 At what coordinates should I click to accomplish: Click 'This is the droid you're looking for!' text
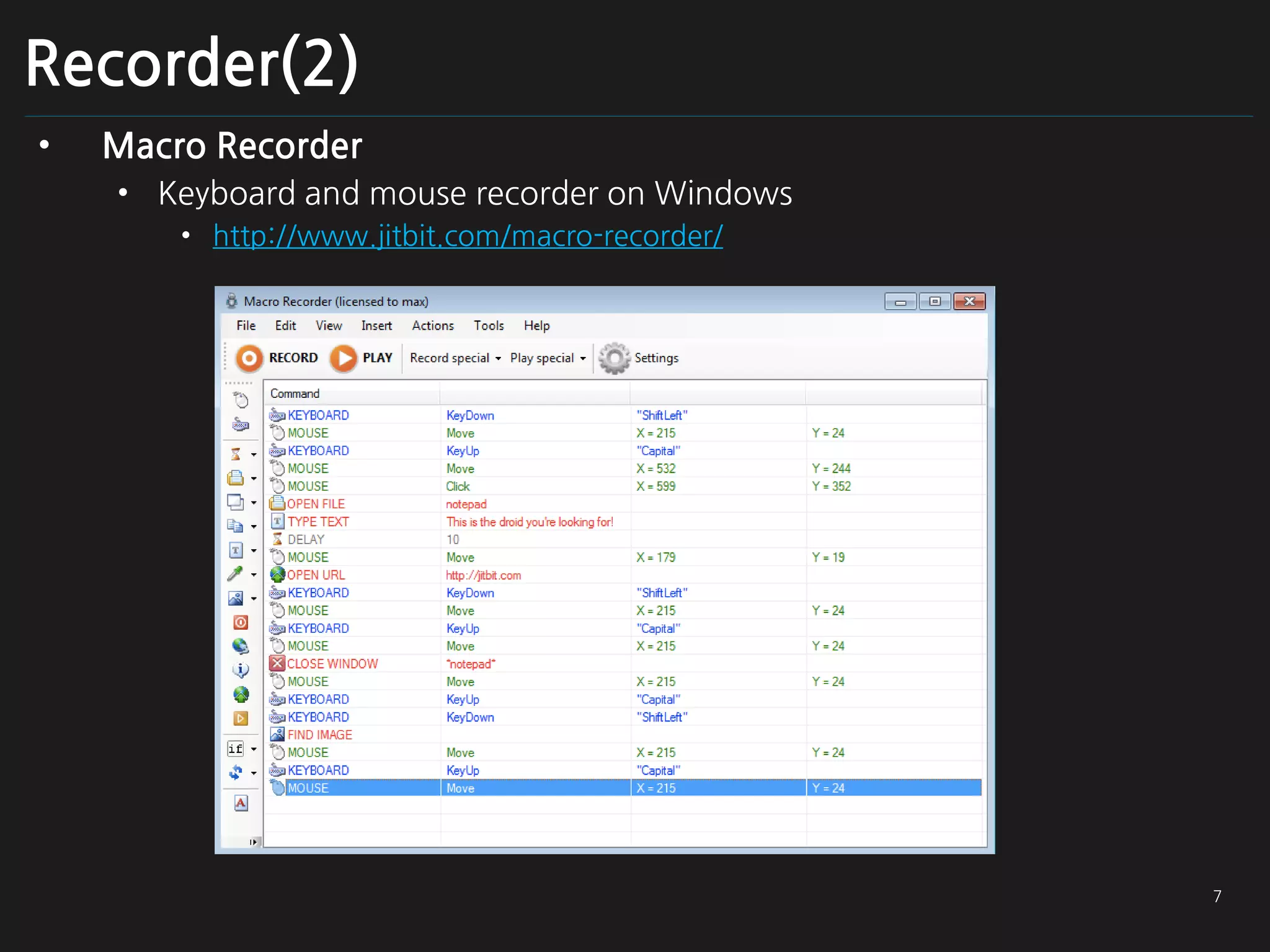pos(530,522)
